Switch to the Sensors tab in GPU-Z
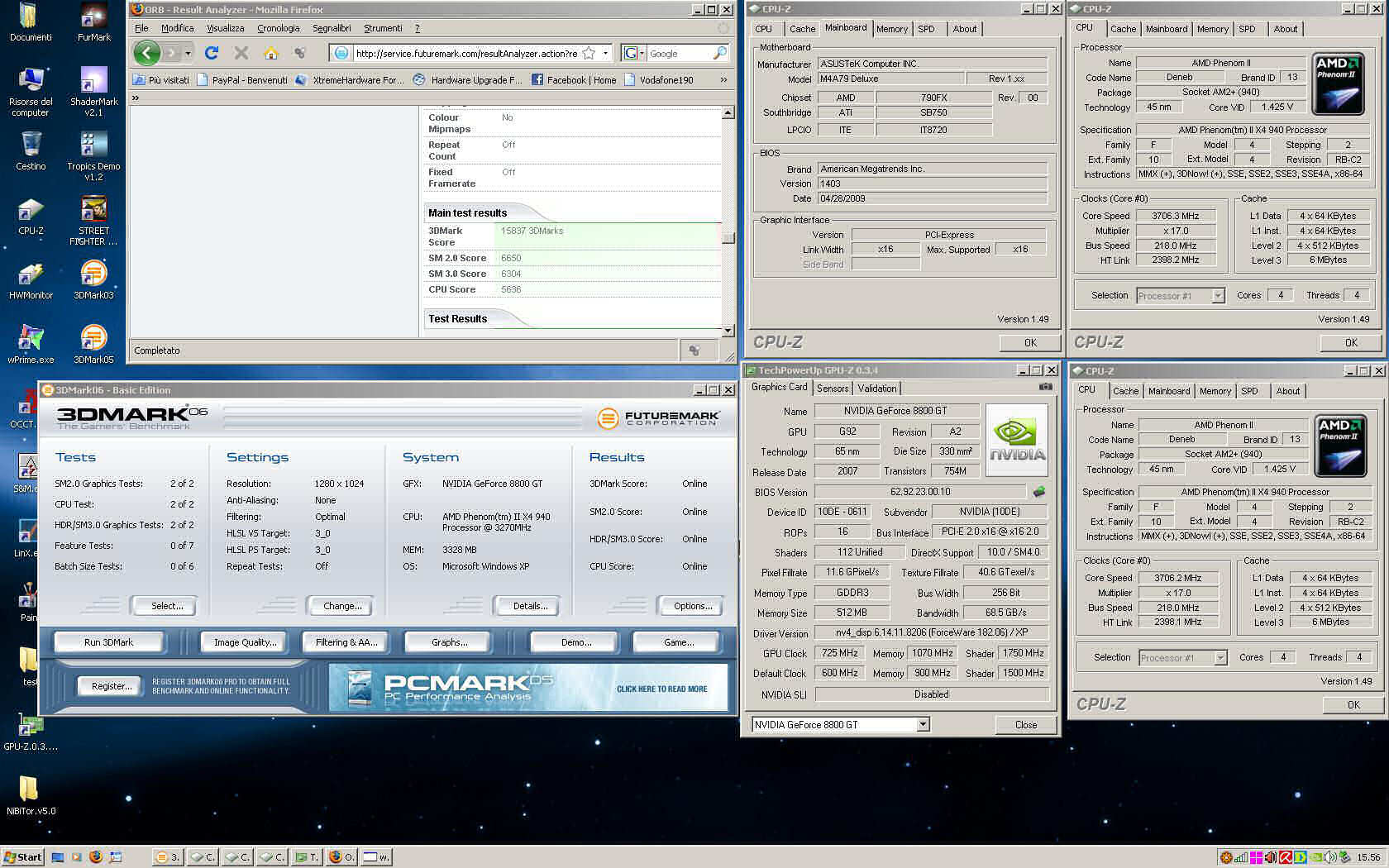This screenshot has width=1389, height=868. pyautogui.click(x=833, y=389)
